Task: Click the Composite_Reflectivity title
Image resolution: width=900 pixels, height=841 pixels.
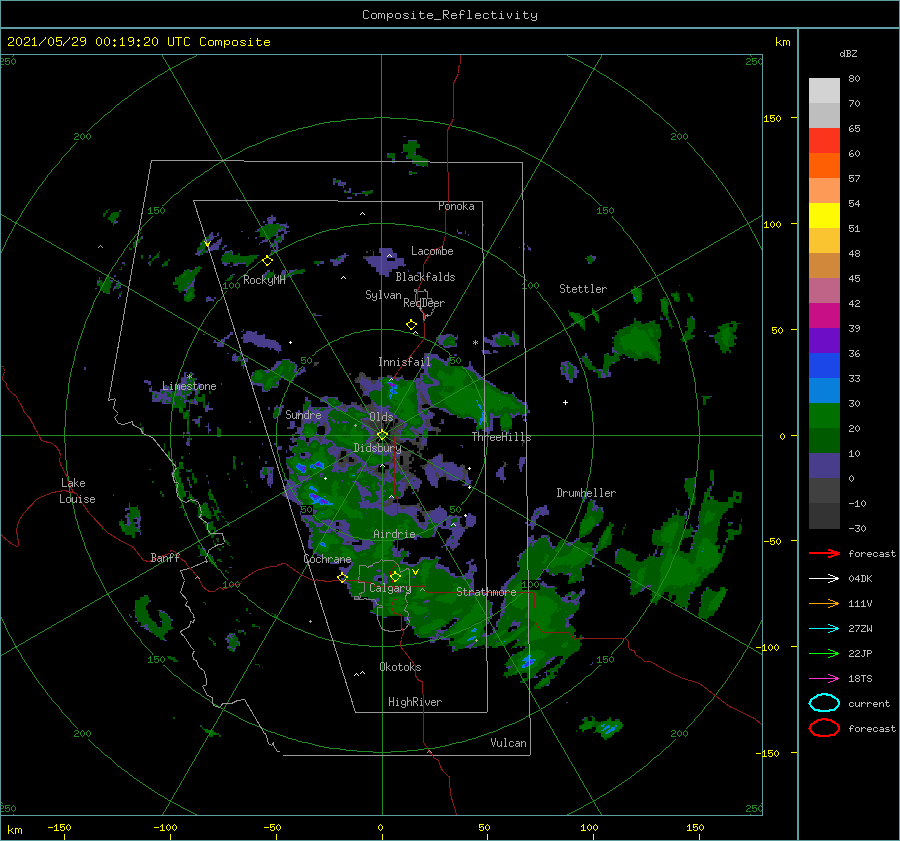Action: pyautogui.click(x=450, y=15)
